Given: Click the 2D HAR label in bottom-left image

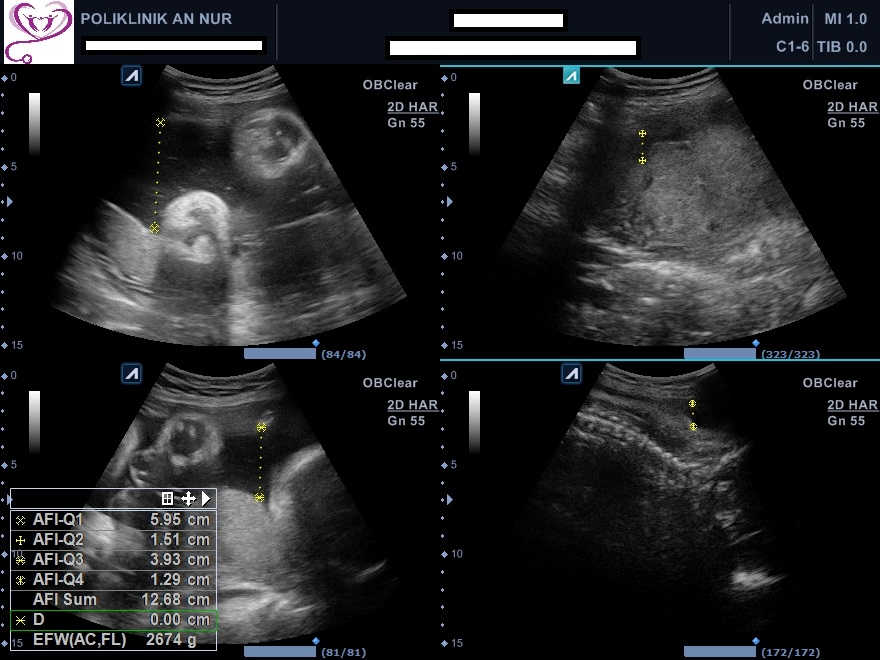Looking at the screenshot, I should point(412,405).
